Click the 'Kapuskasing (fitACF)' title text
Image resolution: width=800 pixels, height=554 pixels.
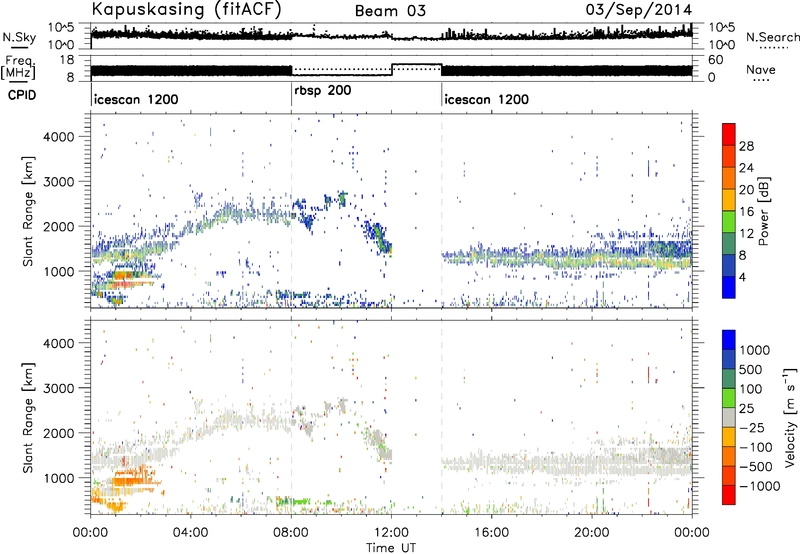tap(186, 9)
